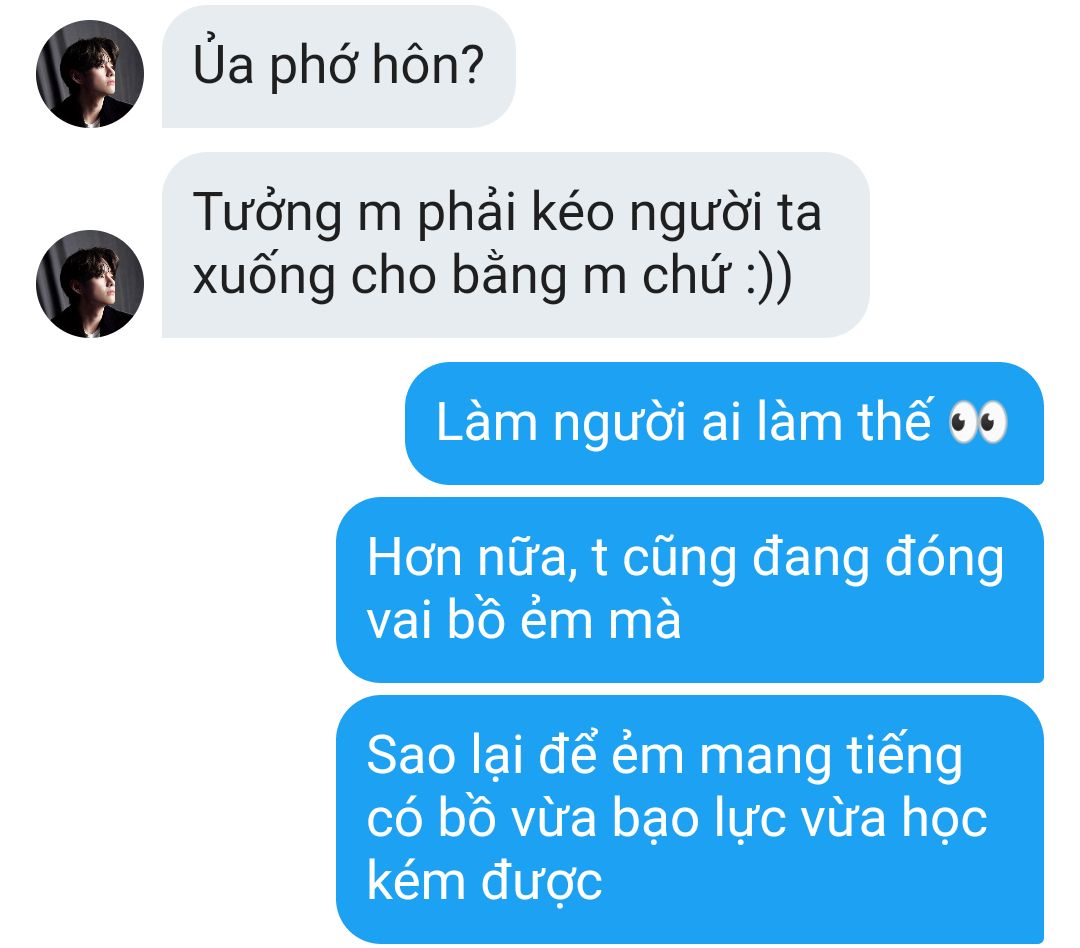The height and width of the screenshot is (948, 1080).
Task: Click the word "Làm" starting the blue message
Action: (486, 422)
